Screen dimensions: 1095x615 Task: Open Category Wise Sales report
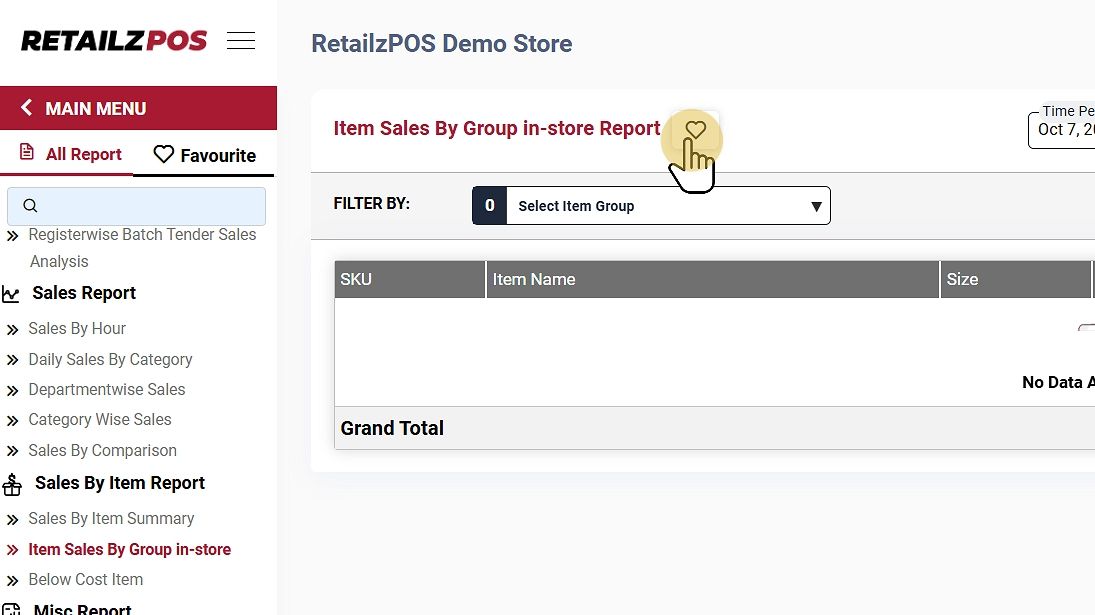[99, 419]
